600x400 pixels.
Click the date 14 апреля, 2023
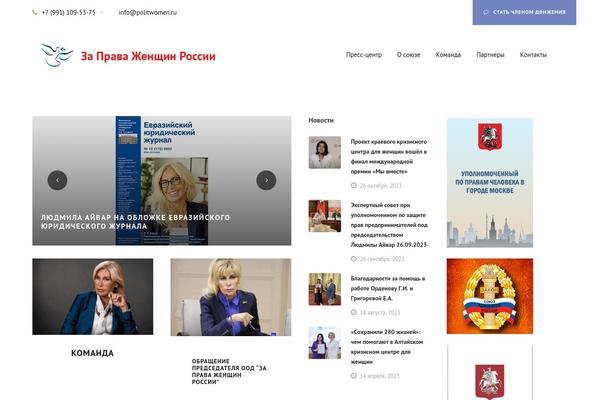pos(380,376)
